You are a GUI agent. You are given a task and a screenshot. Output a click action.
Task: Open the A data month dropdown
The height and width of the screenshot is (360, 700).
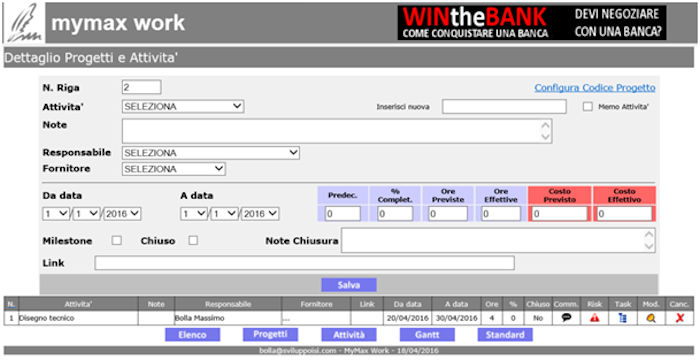coord(225,214)
